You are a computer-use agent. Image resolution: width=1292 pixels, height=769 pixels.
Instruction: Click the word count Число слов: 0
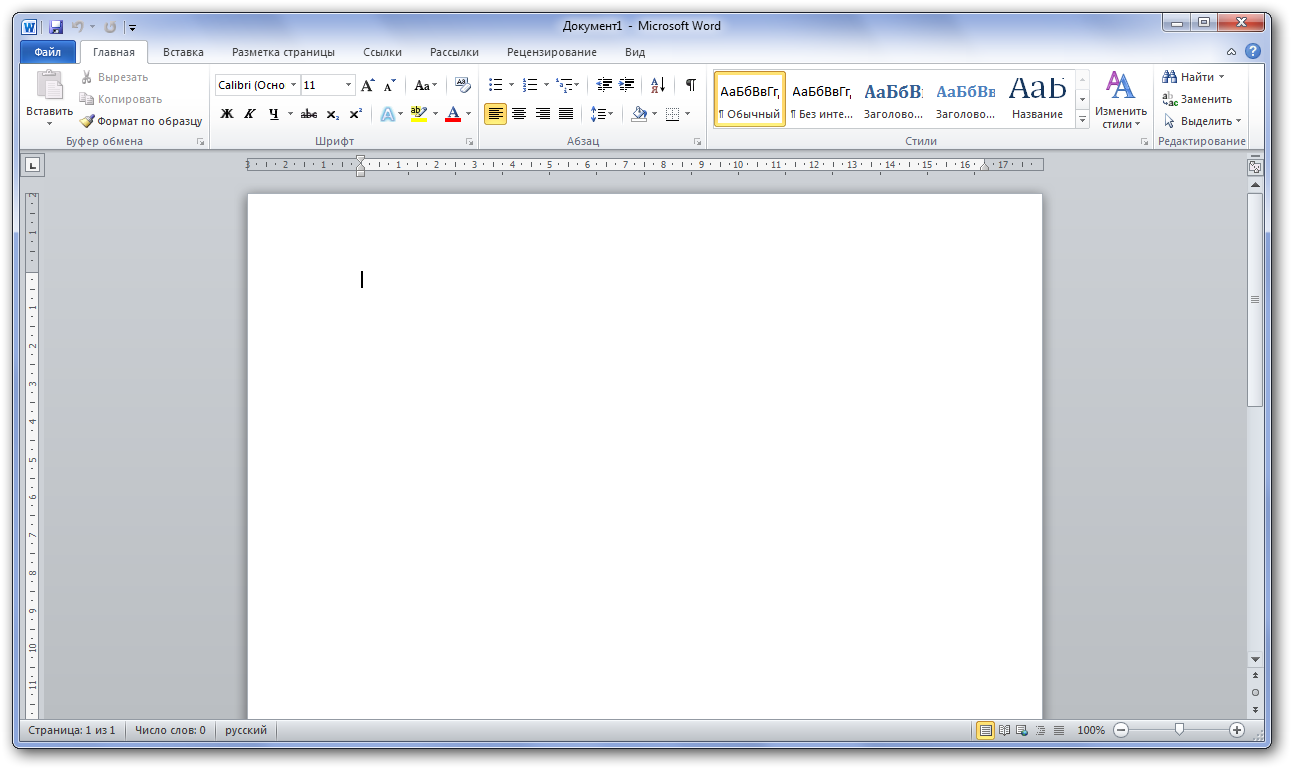(x=170, y=731)
